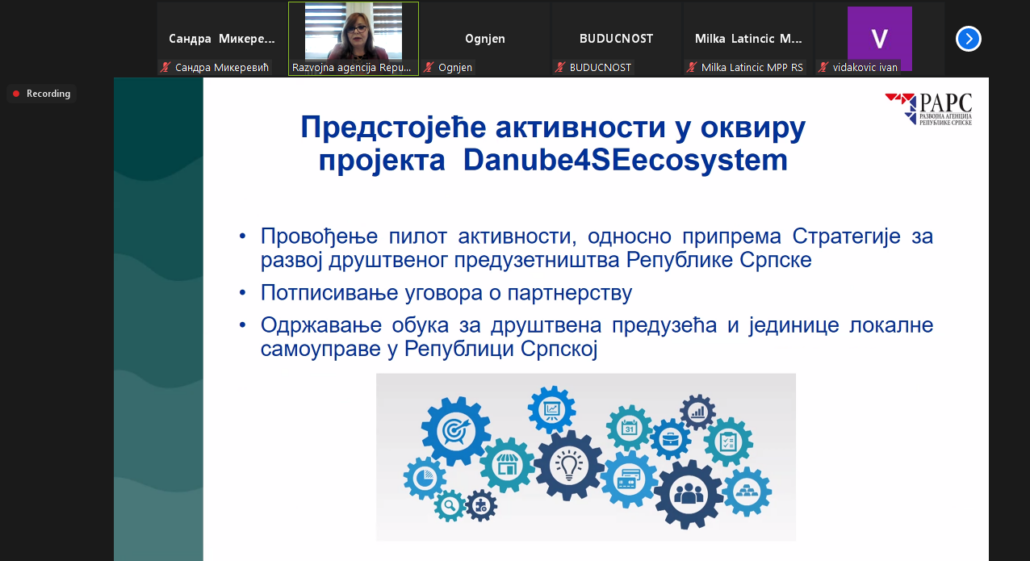The image size is (1030, 561).
Task: Click the bullet starting with Одржавање обука
Action: [x=596, y=336]
